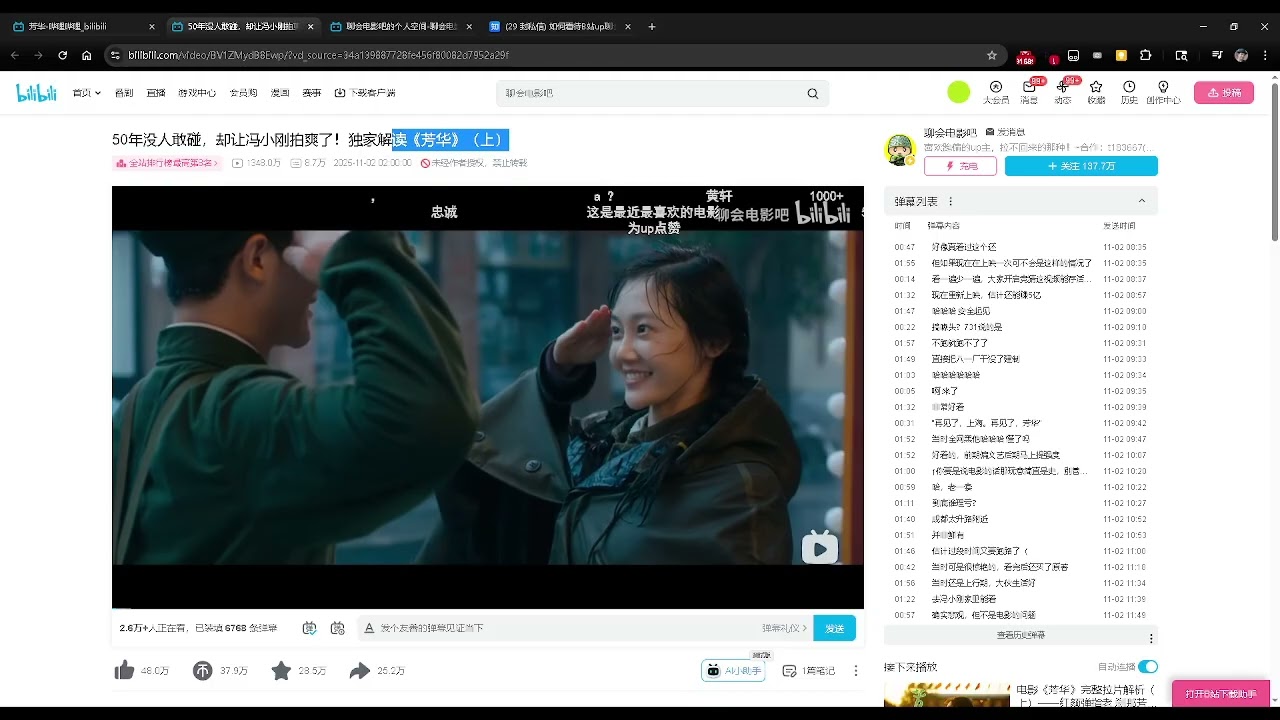Click 发消息 next to uploader name
Screen dimensions: 1280x720
click(x=1005, y=132)
